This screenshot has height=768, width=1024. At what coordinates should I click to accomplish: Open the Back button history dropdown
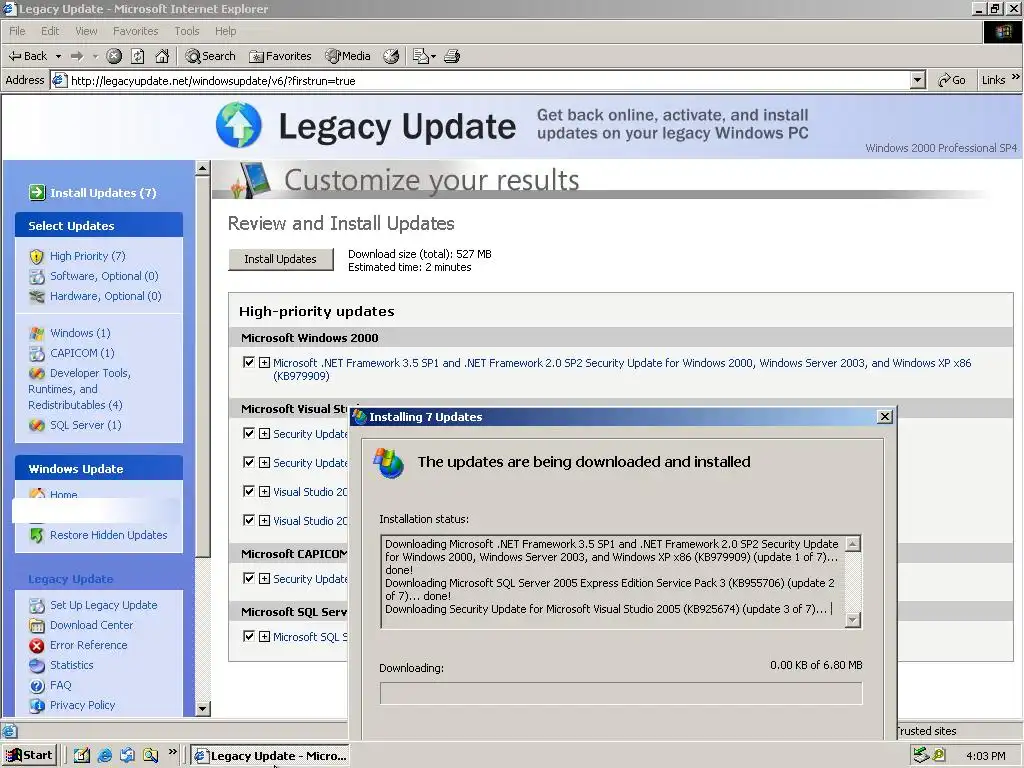coord(58,56)
